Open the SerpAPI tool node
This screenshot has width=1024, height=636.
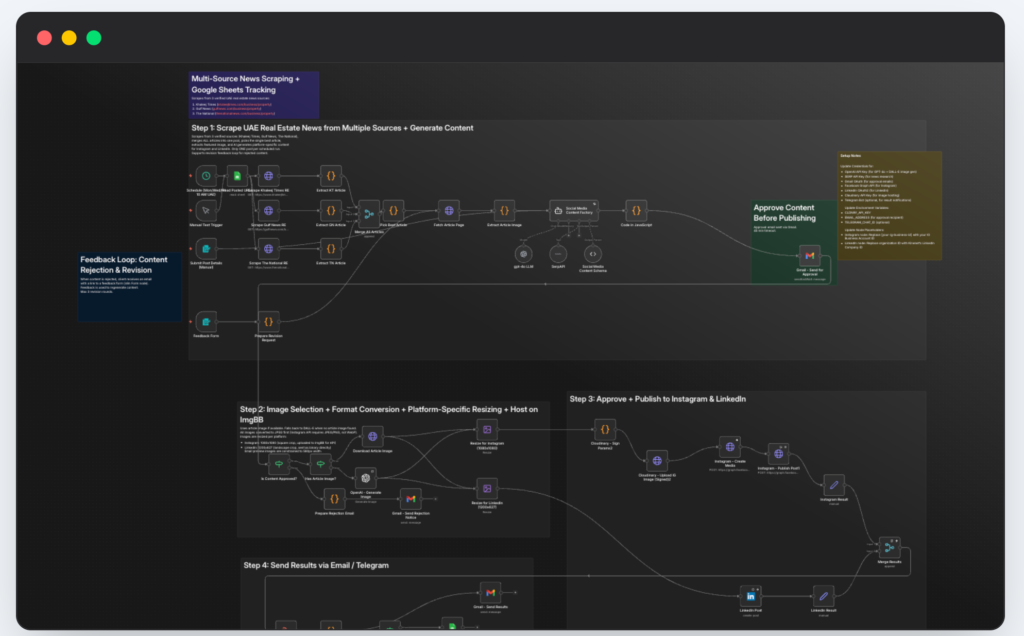click(557, 254)
